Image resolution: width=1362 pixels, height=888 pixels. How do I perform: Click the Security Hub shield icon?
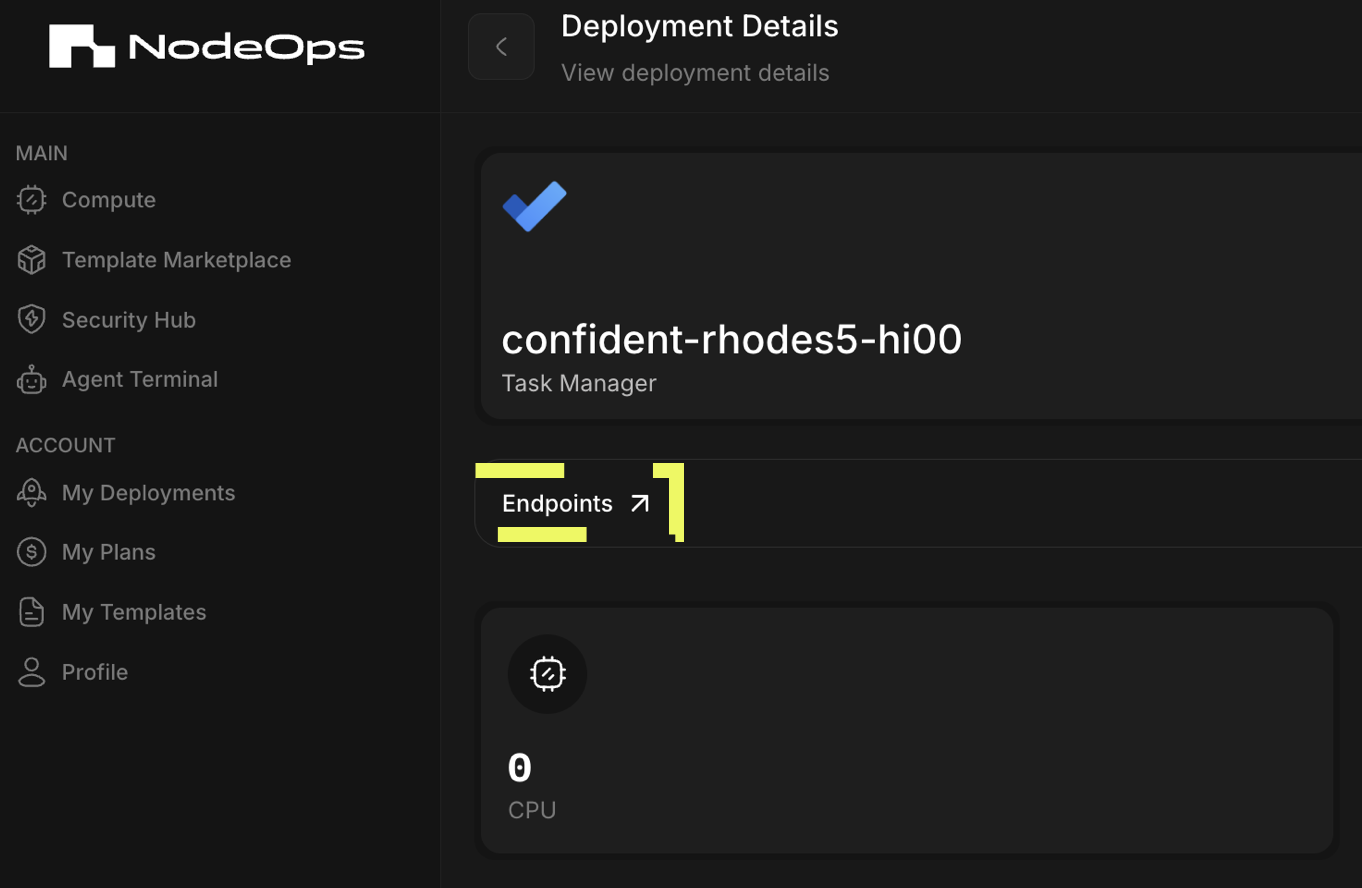pyautogui.click(x=32, y=320)
